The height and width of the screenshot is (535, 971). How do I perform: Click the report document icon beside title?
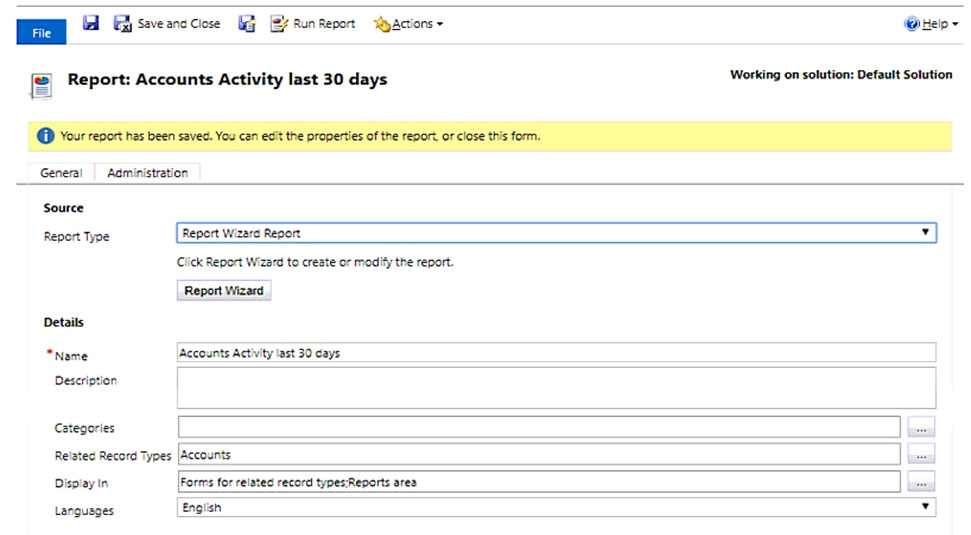click(41, 86)
